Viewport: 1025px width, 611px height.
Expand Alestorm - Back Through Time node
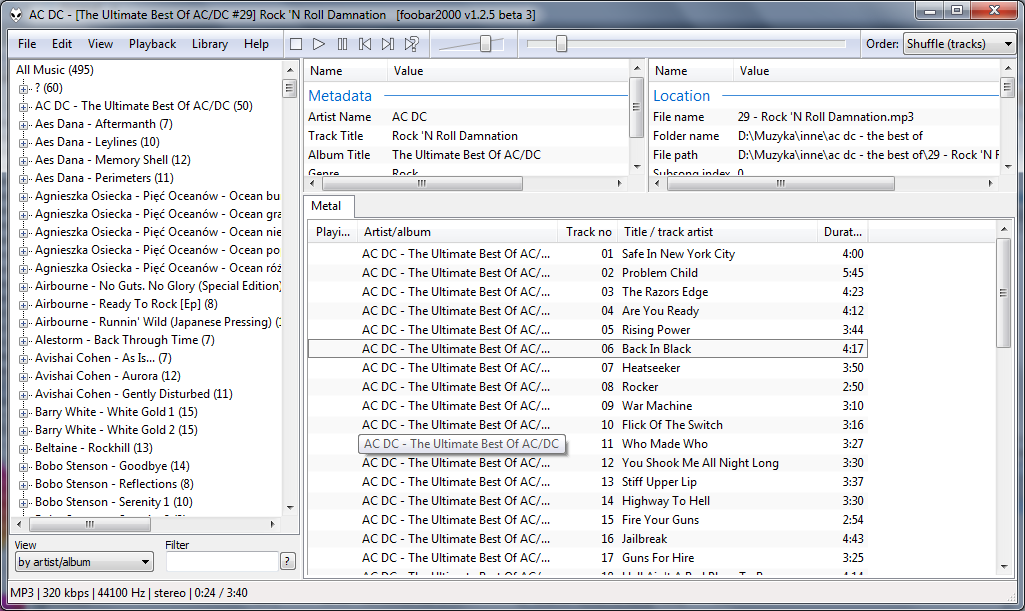(x=24, y=340)
